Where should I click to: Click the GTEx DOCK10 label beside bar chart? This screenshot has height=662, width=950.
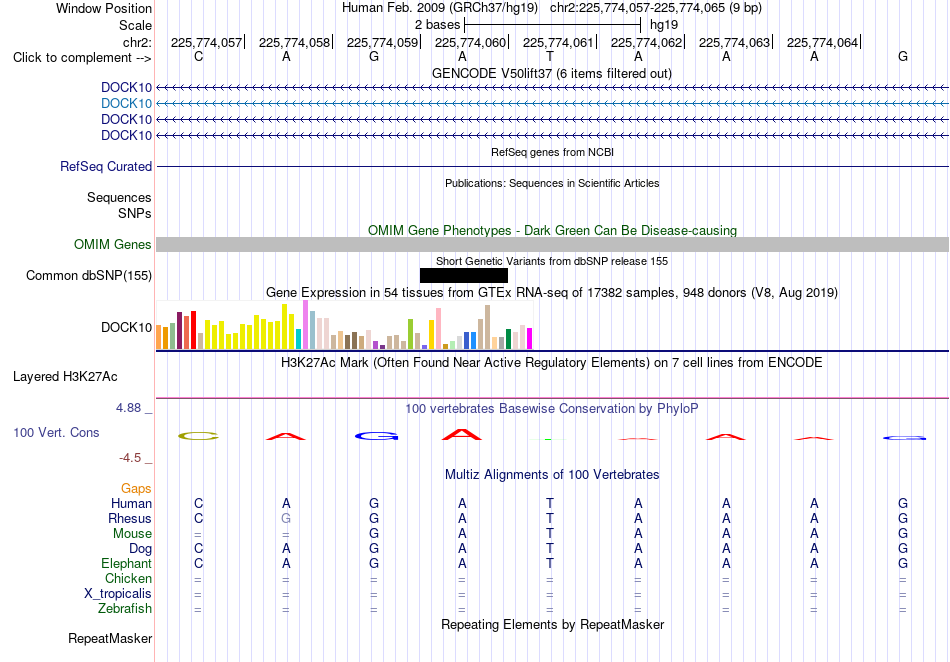[x=127, y=328]
